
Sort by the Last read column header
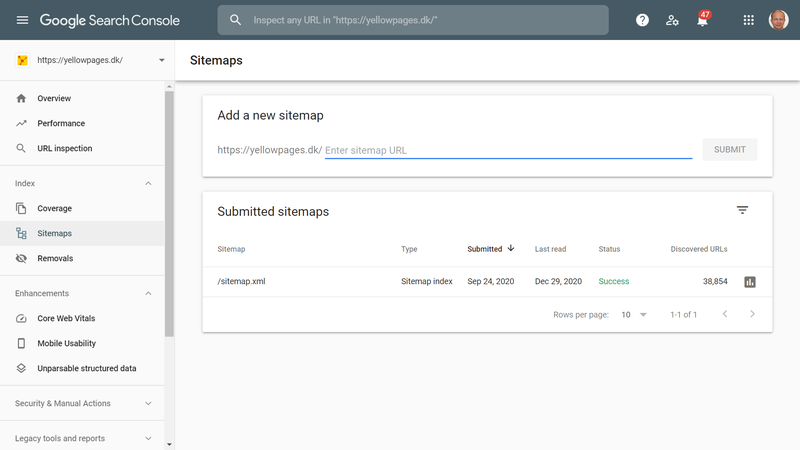551,249
